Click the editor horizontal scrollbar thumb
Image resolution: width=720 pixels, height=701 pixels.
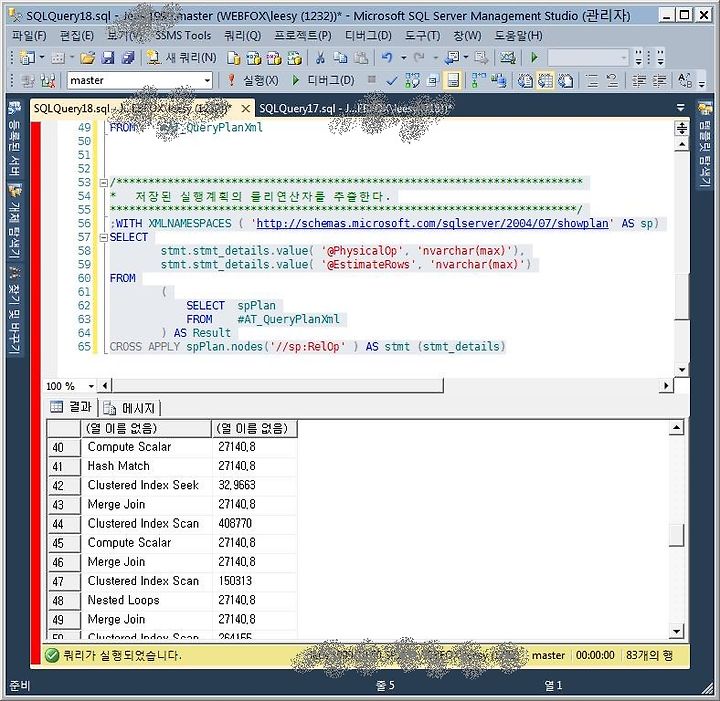click(277, 386)
